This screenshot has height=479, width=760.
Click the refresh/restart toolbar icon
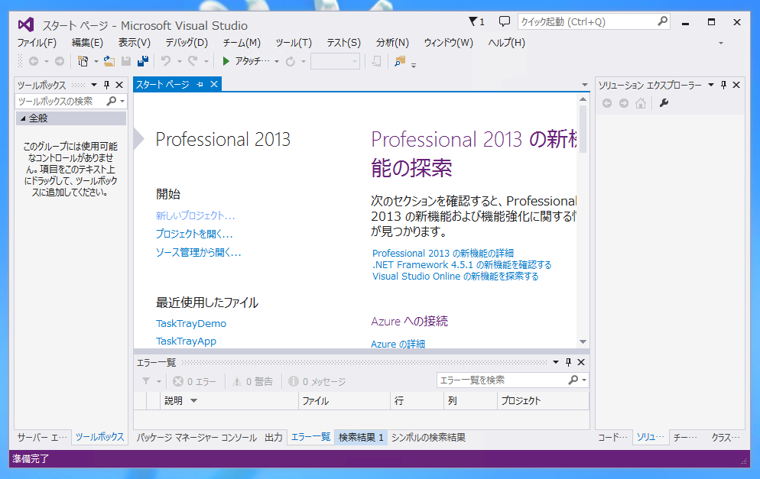point(290,62)
